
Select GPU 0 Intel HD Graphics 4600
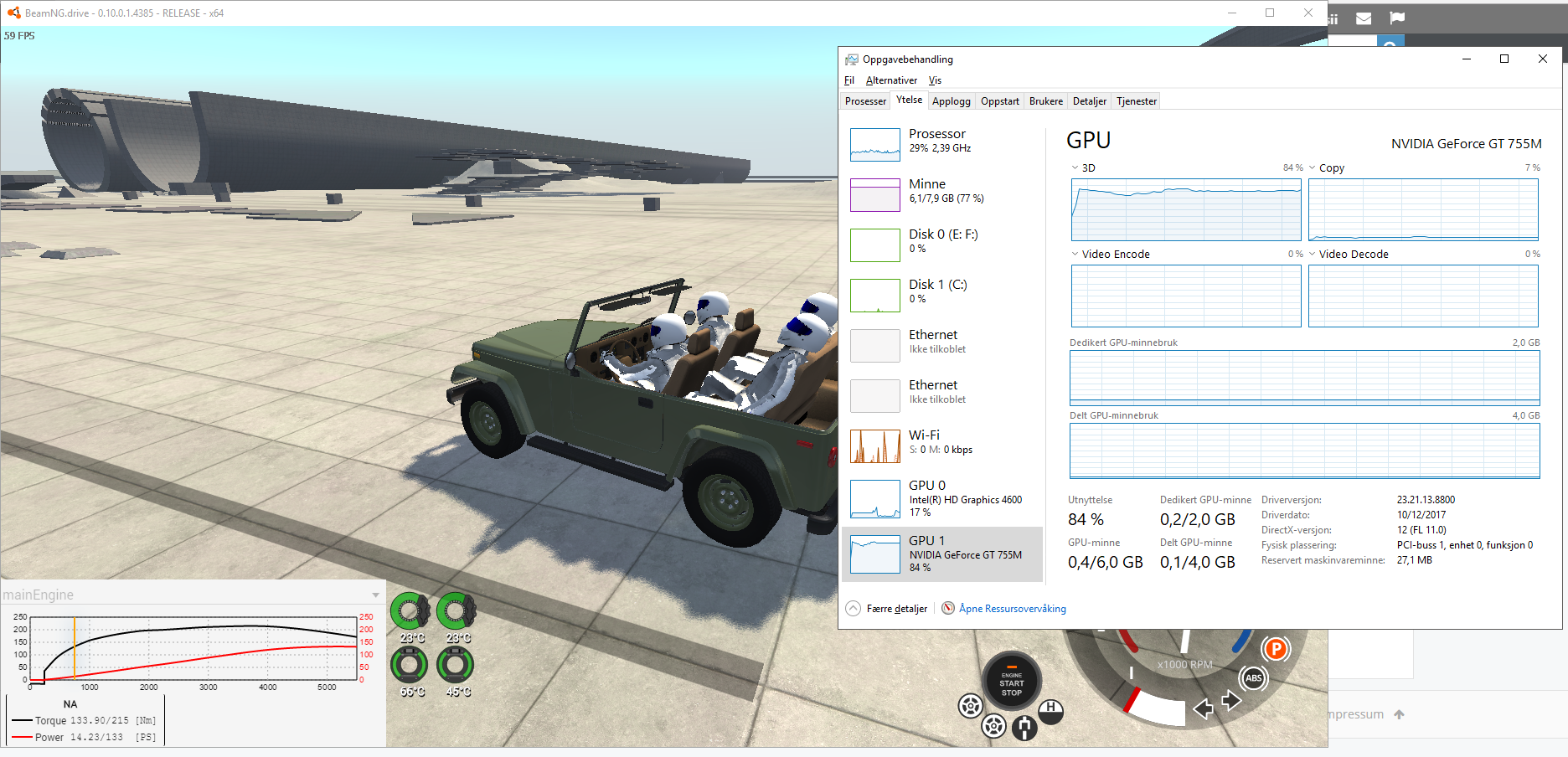pos(942,498)
